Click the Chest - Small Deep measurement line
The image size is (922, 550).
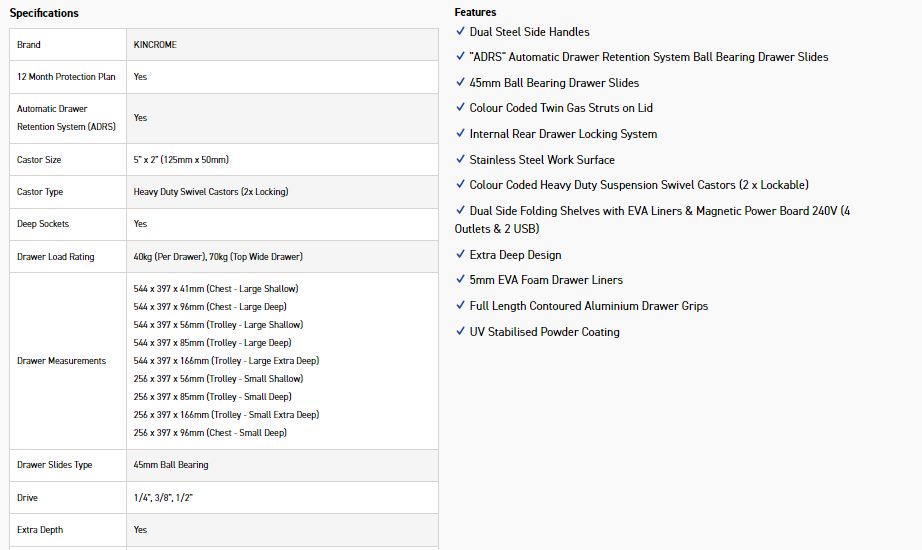coord(210,433)
